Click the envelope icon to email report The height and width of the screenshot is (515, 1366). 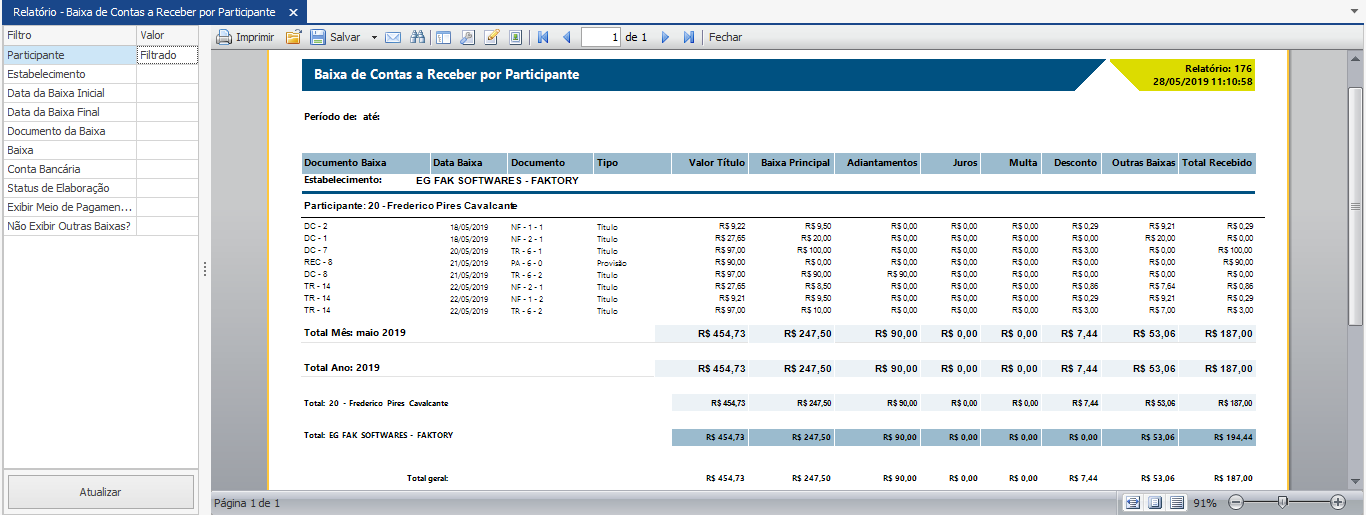[393, 37]
